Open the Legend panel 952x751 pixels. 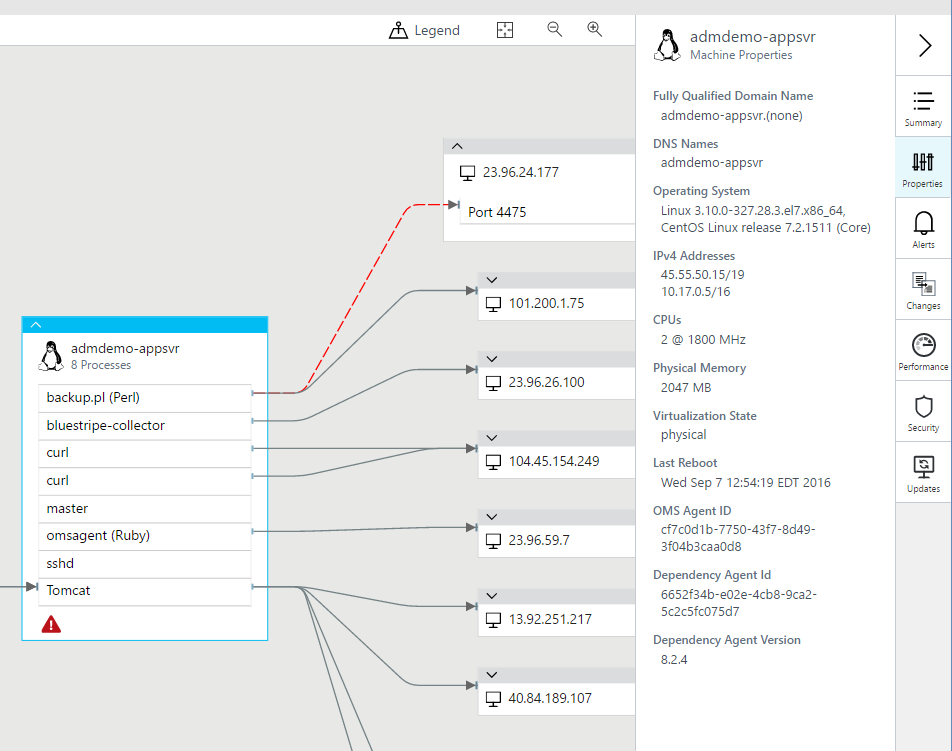pyautogui.click(x=424, y=29)
